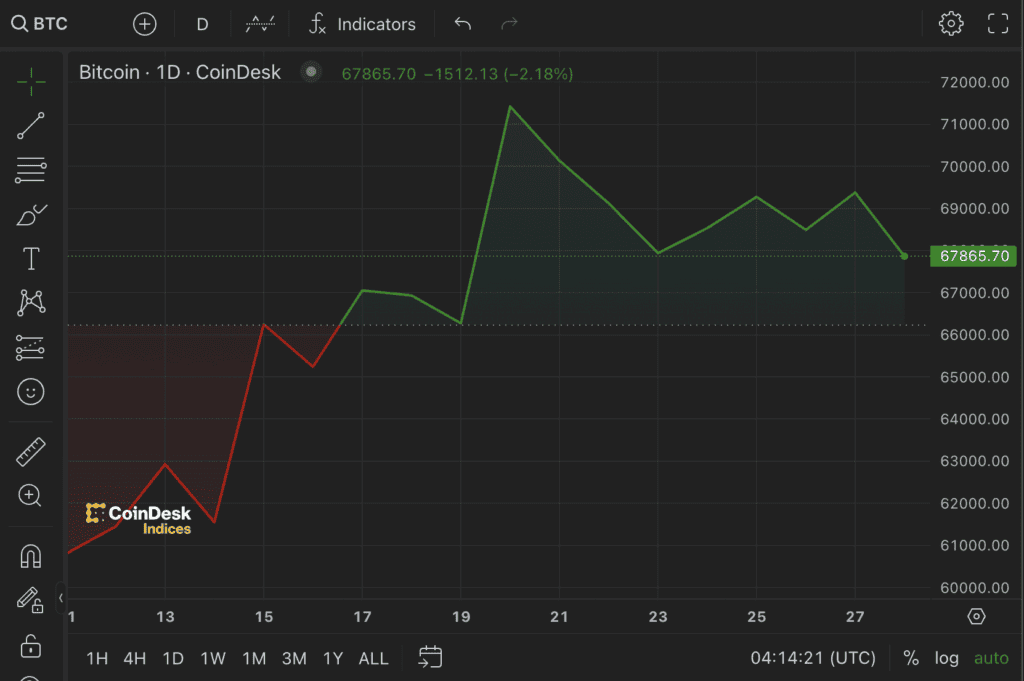1024x681 pixels.
Task: Open the D interval dropdown
Action: [202, 24]
